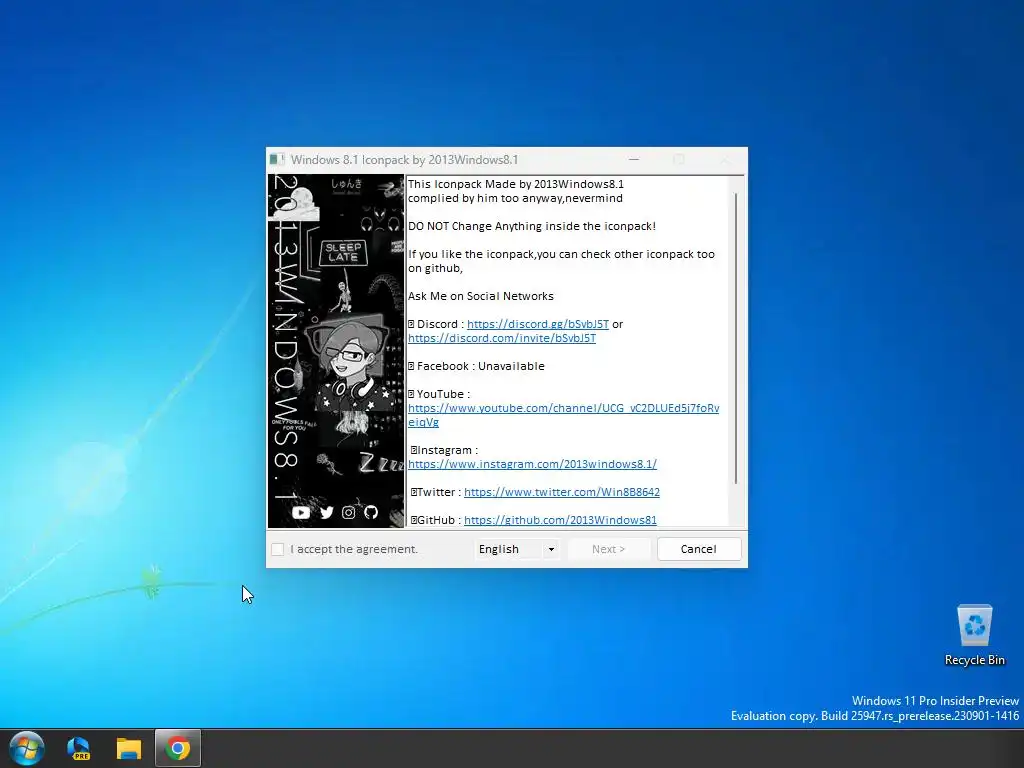
Task: Open the Twitter Win8B8642 link
Action: point(562,492)
